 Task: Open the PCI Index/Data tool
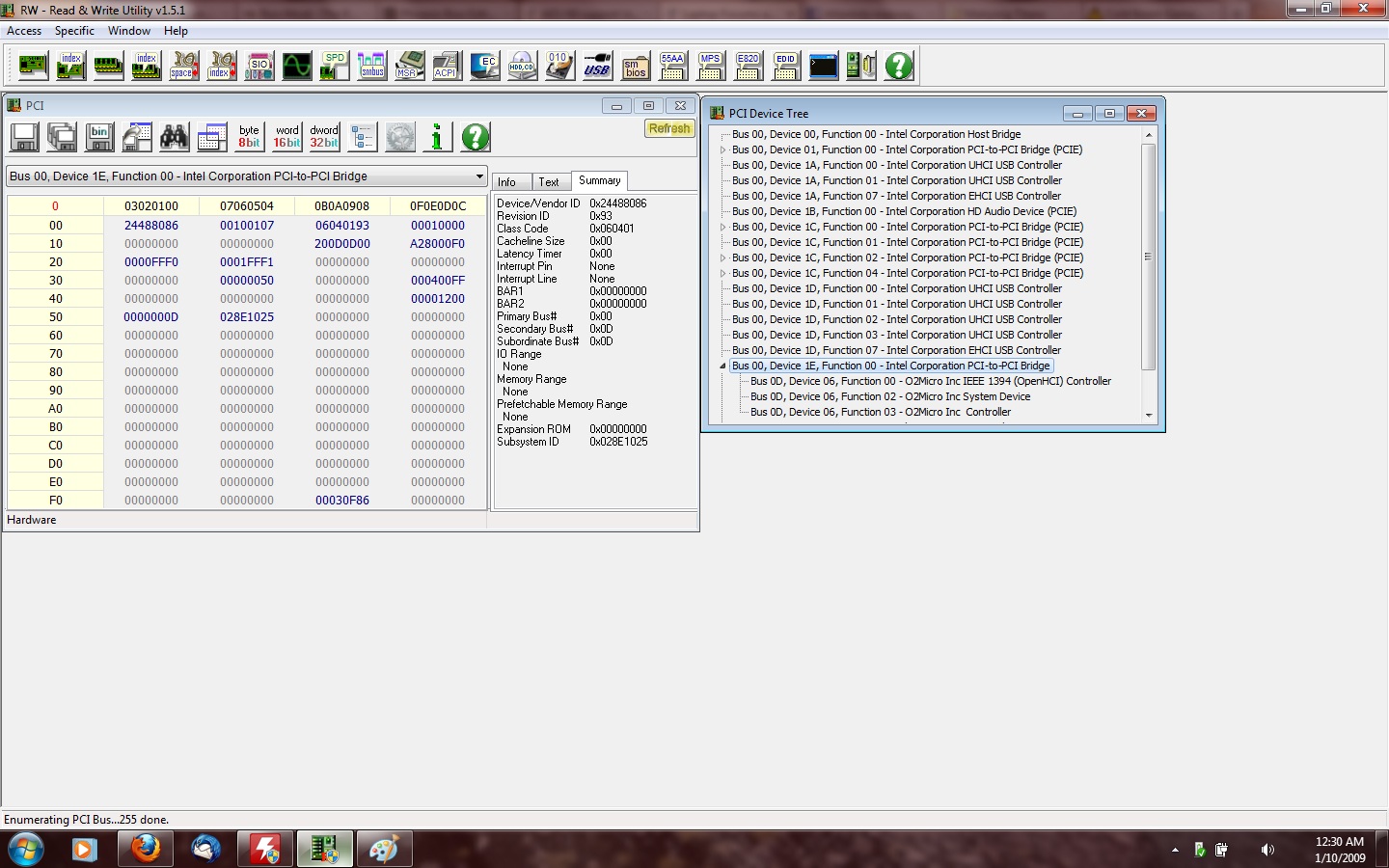pos(70,66)
